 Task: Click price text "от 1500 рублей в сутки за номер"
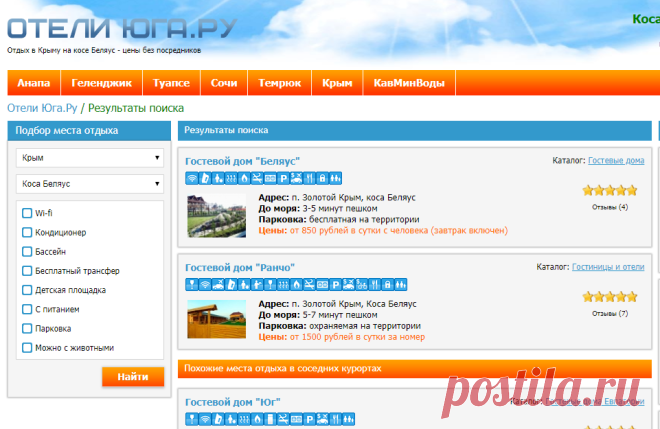(357, 337)
